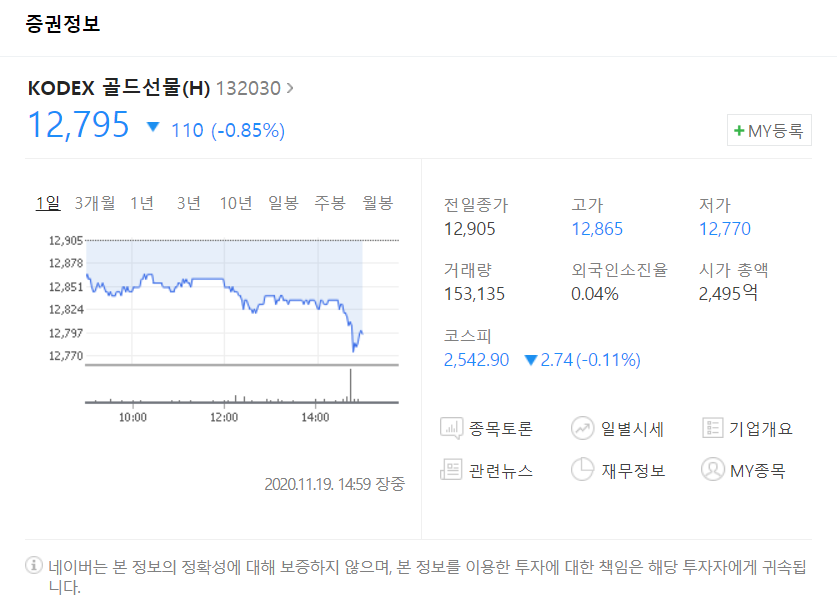Screen dimensions: 838x603
Task: Open the 재무정보 link
Action: tap(633, 470)
